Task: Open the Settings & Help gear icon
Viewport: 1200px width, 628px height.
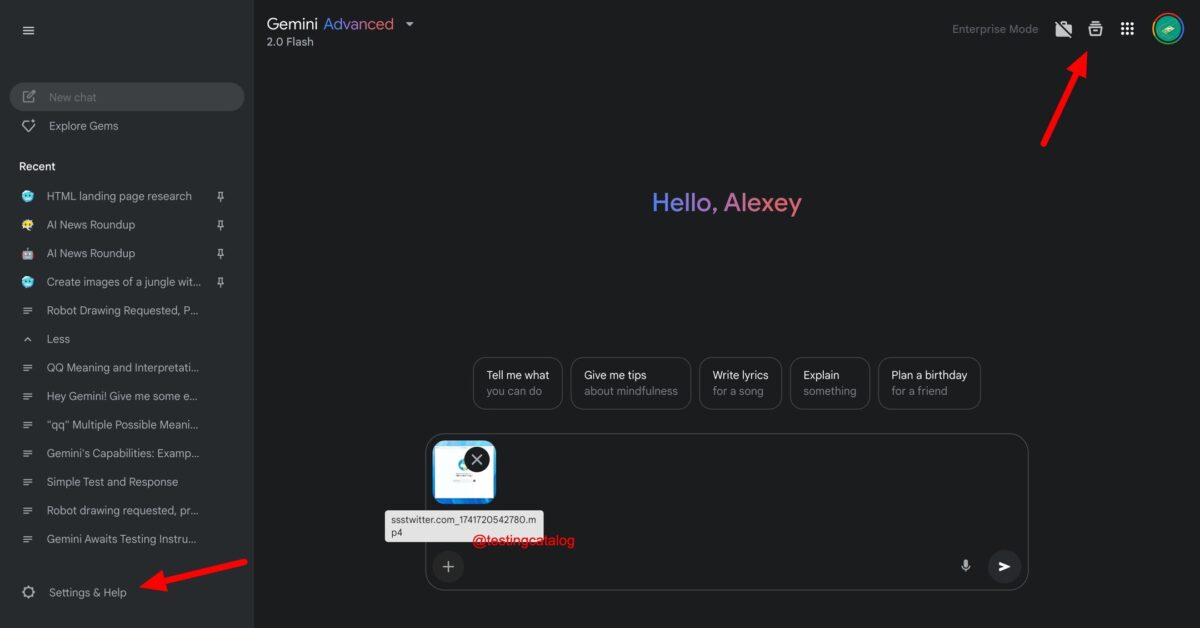Action: tap(29, 592)
